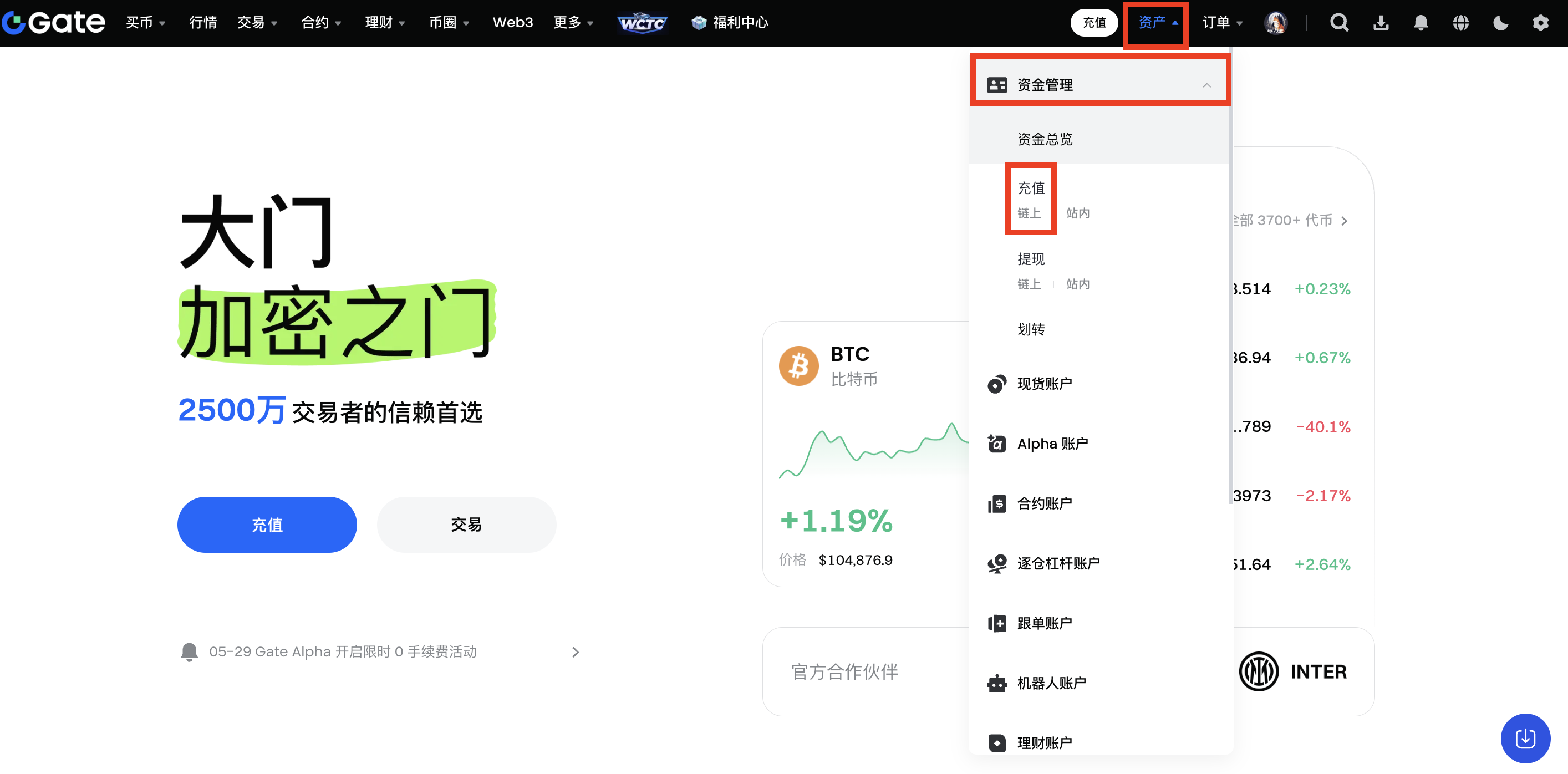The image size is (1568, 774).
Task: Expand the 理财 navigation dropdown
Action: tap(385, 23)
